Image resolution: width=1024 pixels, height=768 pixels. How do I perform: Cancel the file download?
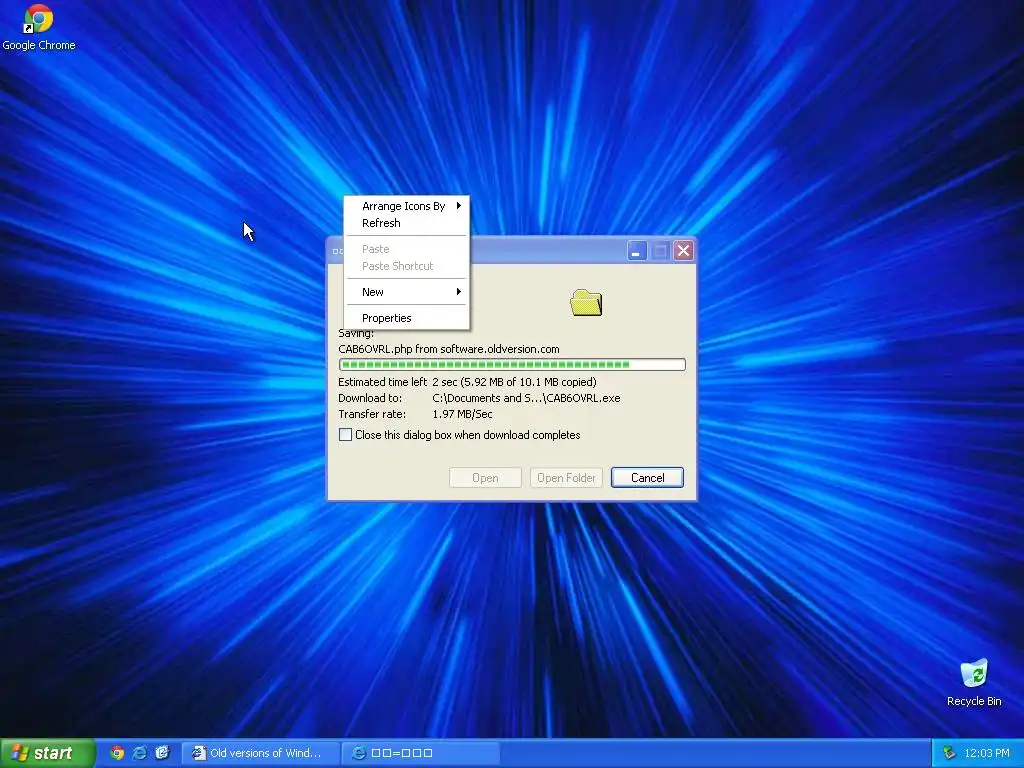tap(647, 477)
